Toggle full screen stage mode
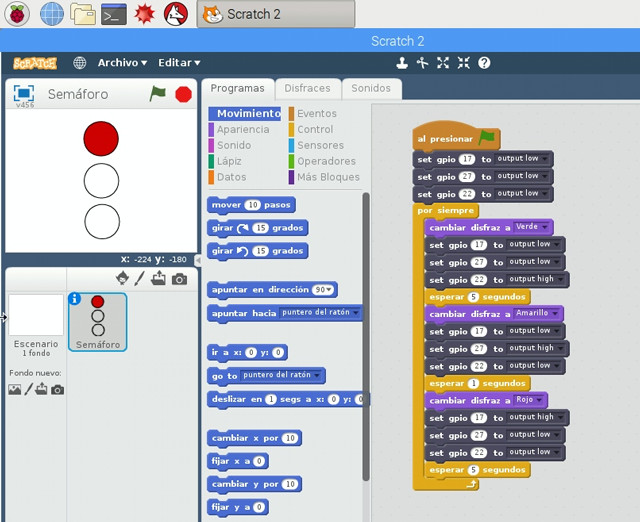This screenshot has height=522, width=640. [x=24, y=93]
